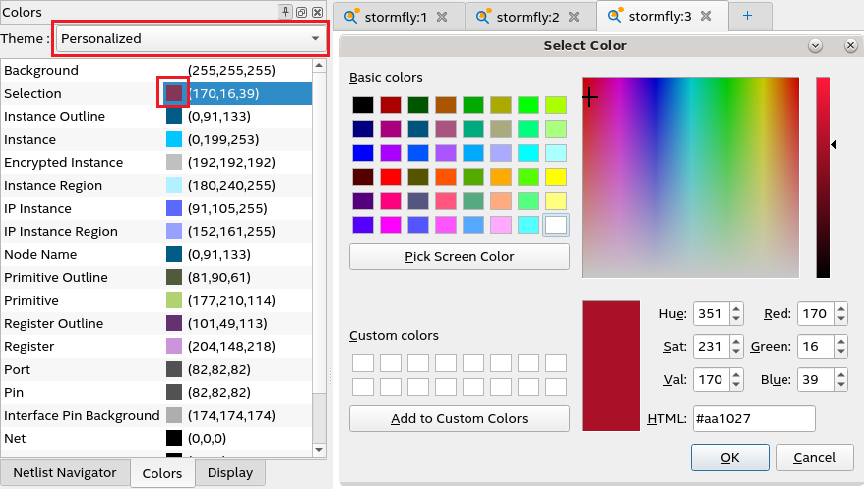Switch to the Netlist Navigator tab
Image resolution: width=864 pixels, height=489 pixels.
[x=65, y=473]
